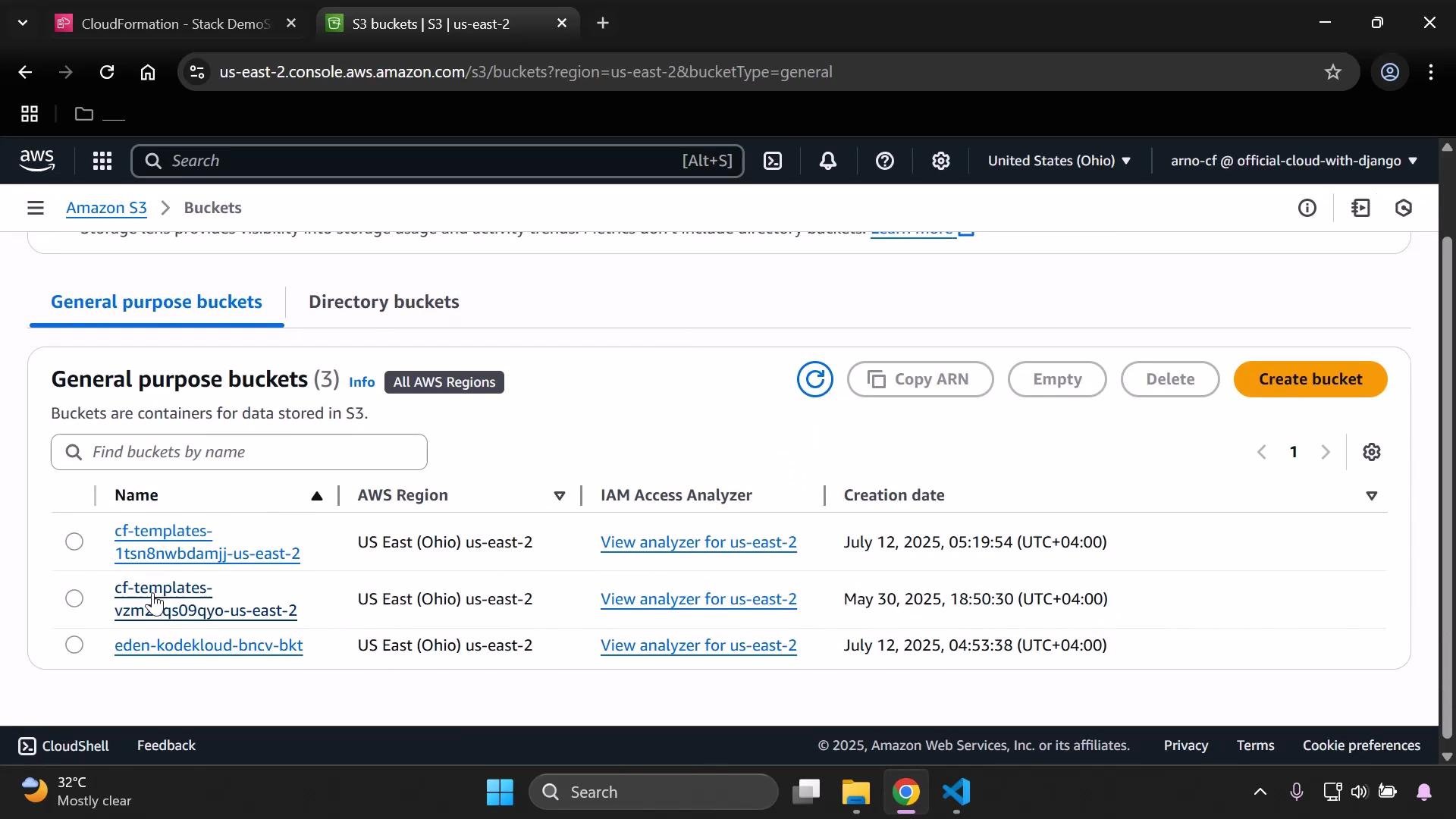This screenshot has height=819, width=1456.
Task: Switch to the CloudFormation browser tab
Action: coord(174,24)
